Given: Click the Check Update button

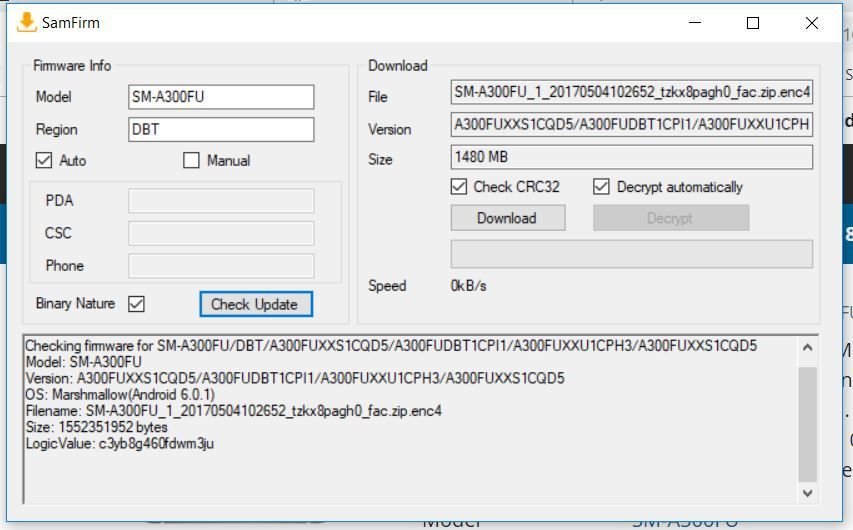Looking at the screenshot, I should point(256,304).
